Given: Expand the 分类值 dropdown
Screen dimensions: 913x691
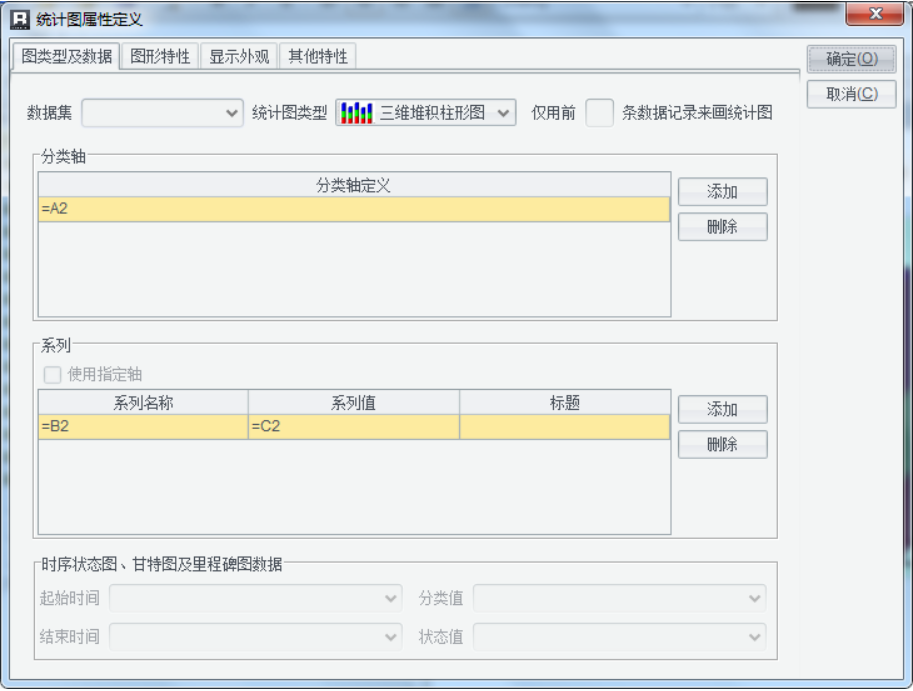Looking at the screenshot, I should (620, 598).
